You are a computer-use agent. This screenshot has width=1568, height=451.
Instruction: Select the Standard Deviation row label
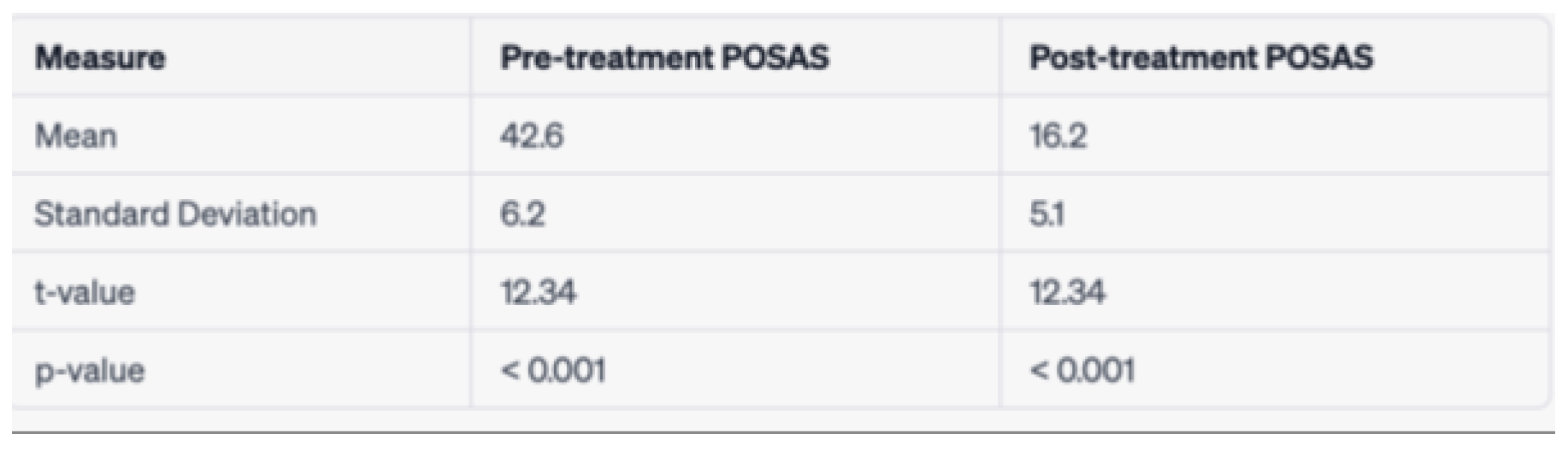click(x=175, y=214)
